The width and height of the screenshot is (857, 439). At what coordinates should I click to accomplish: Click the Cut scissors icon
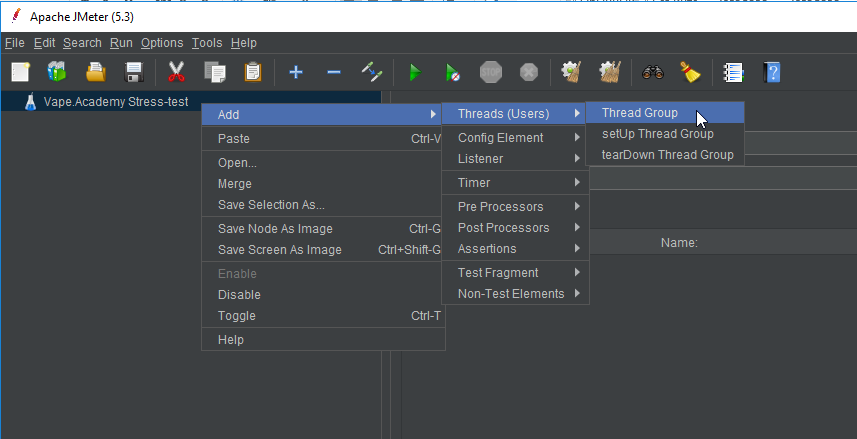177,72
